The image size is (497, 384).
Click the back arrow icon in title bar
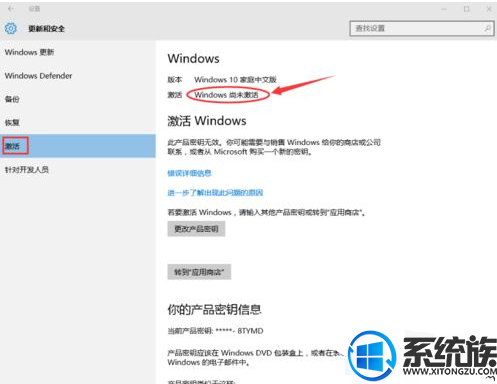(11, 9)
